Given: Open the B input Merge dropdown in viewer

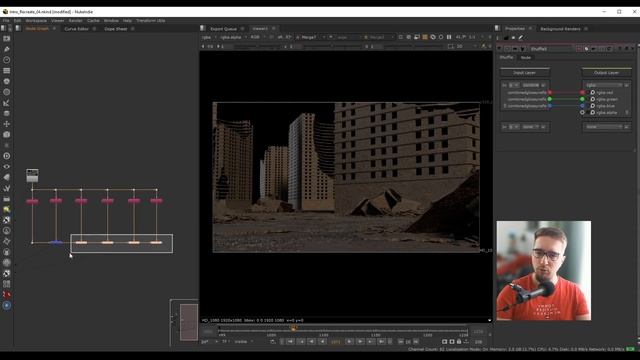Looking at the screenshot, I should point(380,37).
